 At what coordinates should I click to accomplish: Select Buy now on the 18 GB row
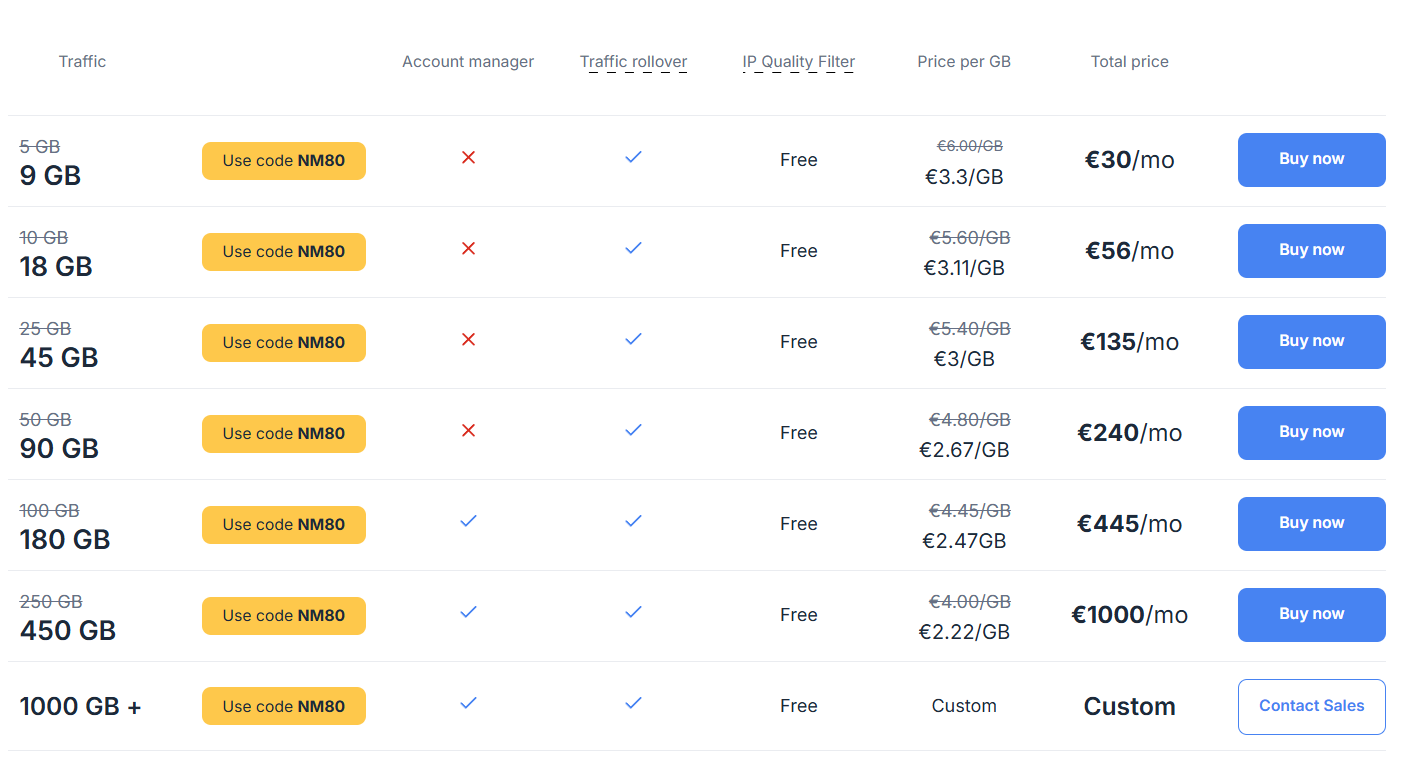tap(1311, 250)
